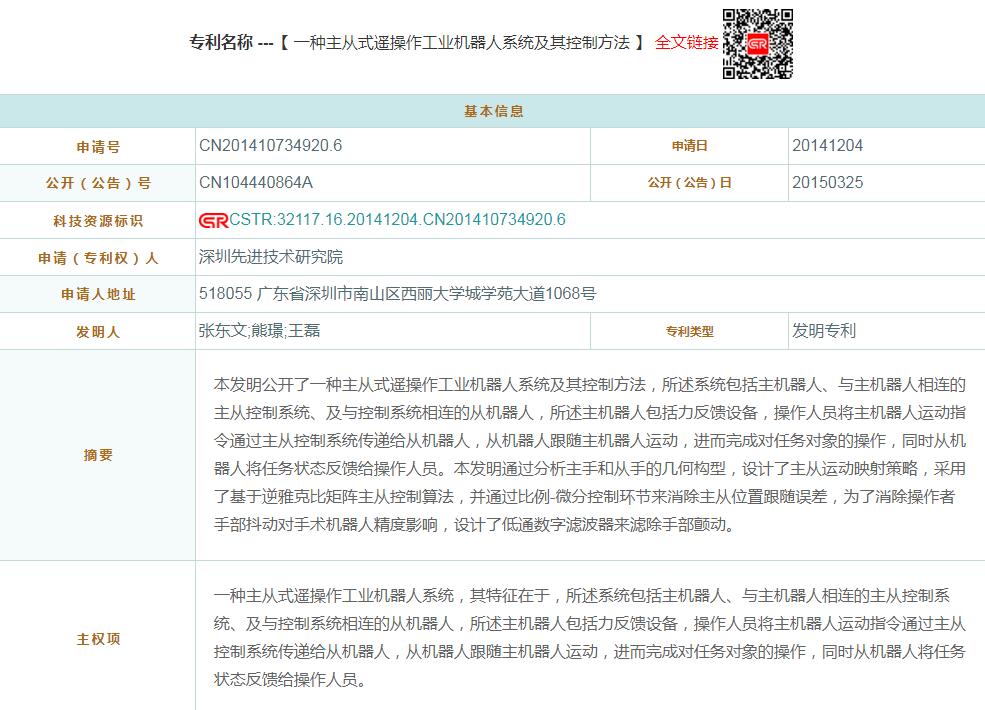
Task: Open the red 全文链接 full-text link
Action: tap(686, 43)
